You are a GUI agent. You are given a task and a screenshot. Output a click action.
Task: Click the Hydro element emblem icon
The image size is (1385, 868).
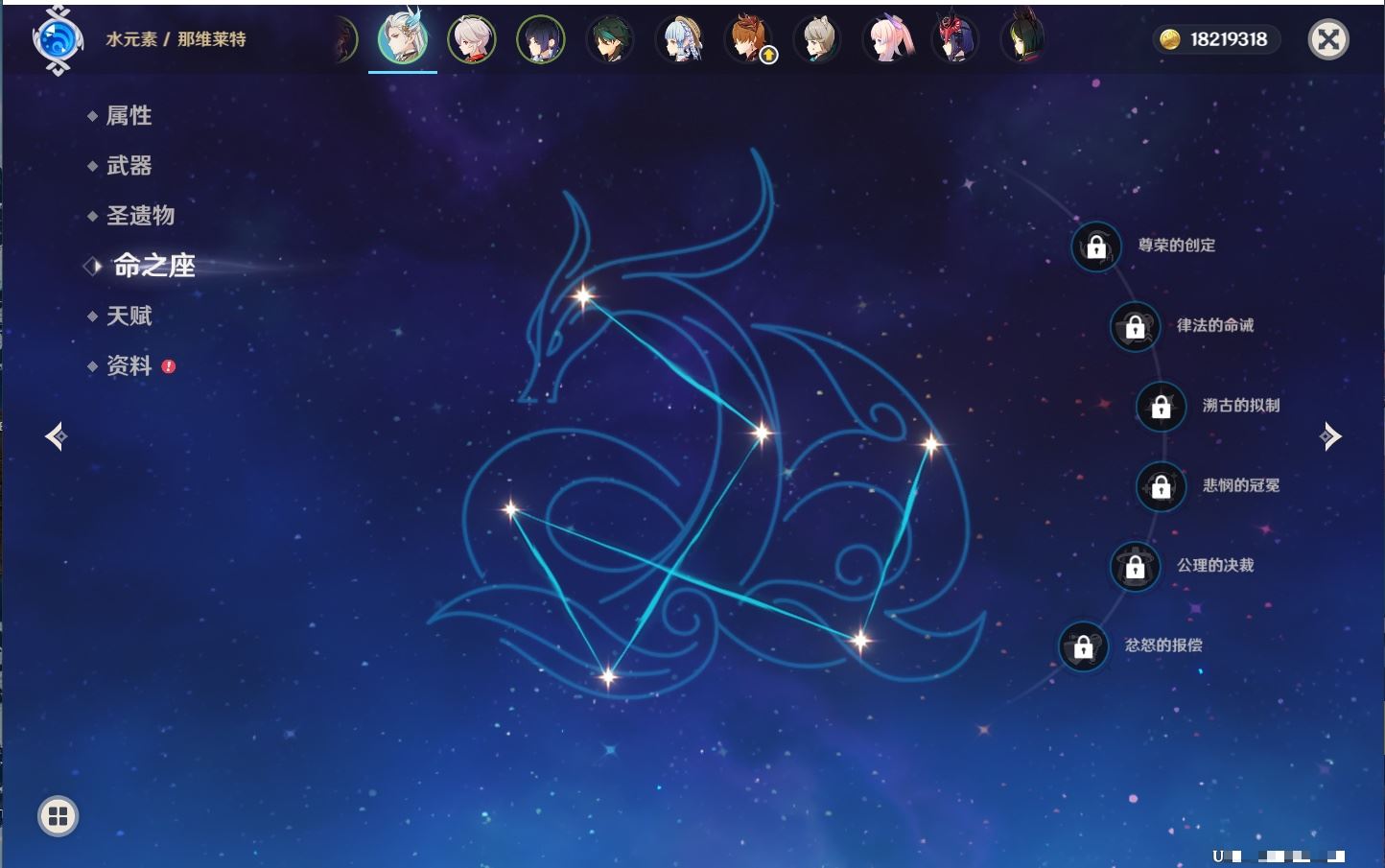(57, 40)
